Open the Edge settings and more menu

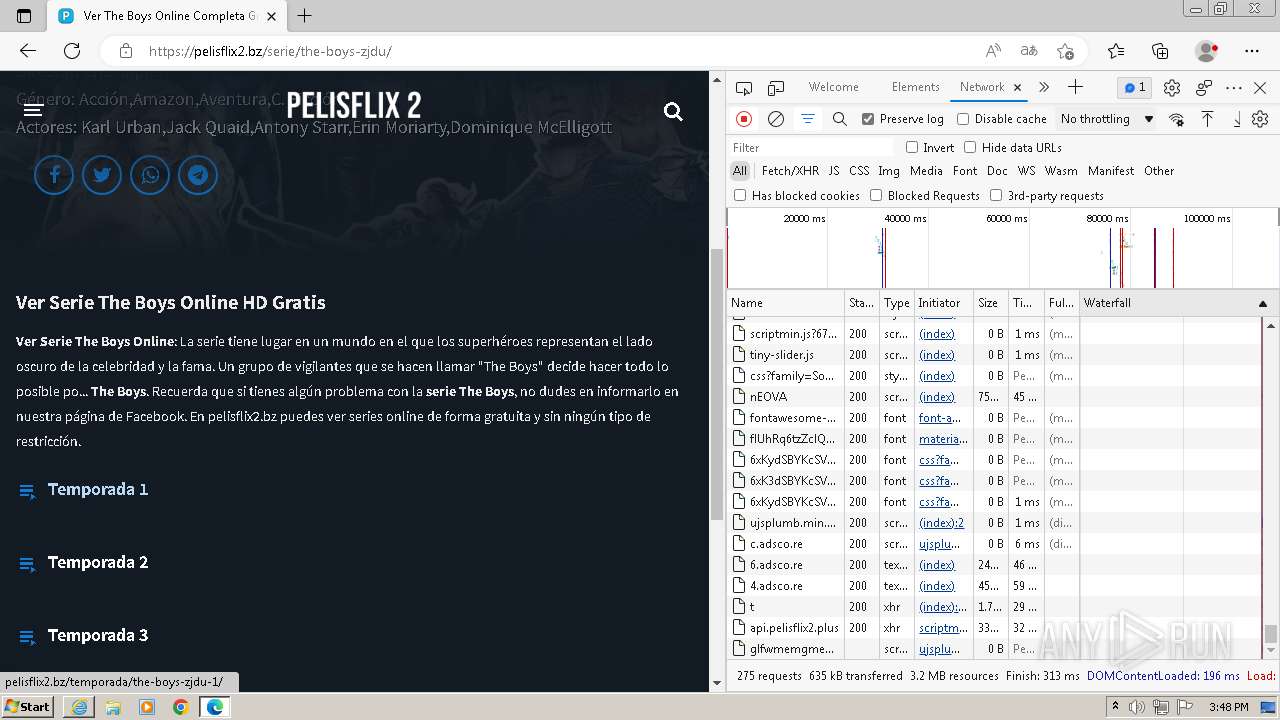[x=1252, y=51]
